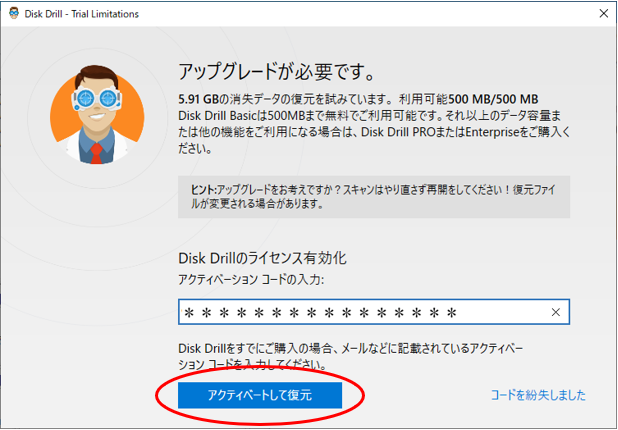Screen dimensions: 618x430
Task: Click the label アクティベーション コードの入力:
Action: click(251, 280)
